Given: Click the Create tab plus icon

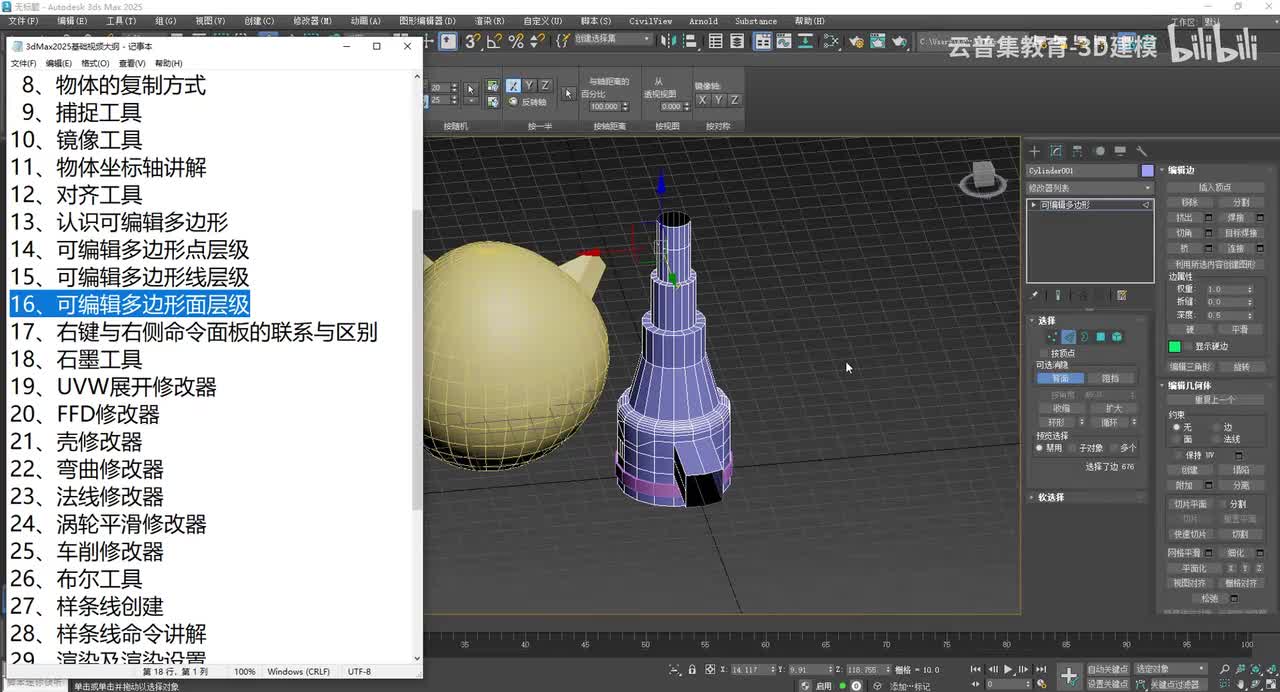Looking at the screenshot, I should pyautogui.click(x=1035, y=151).
